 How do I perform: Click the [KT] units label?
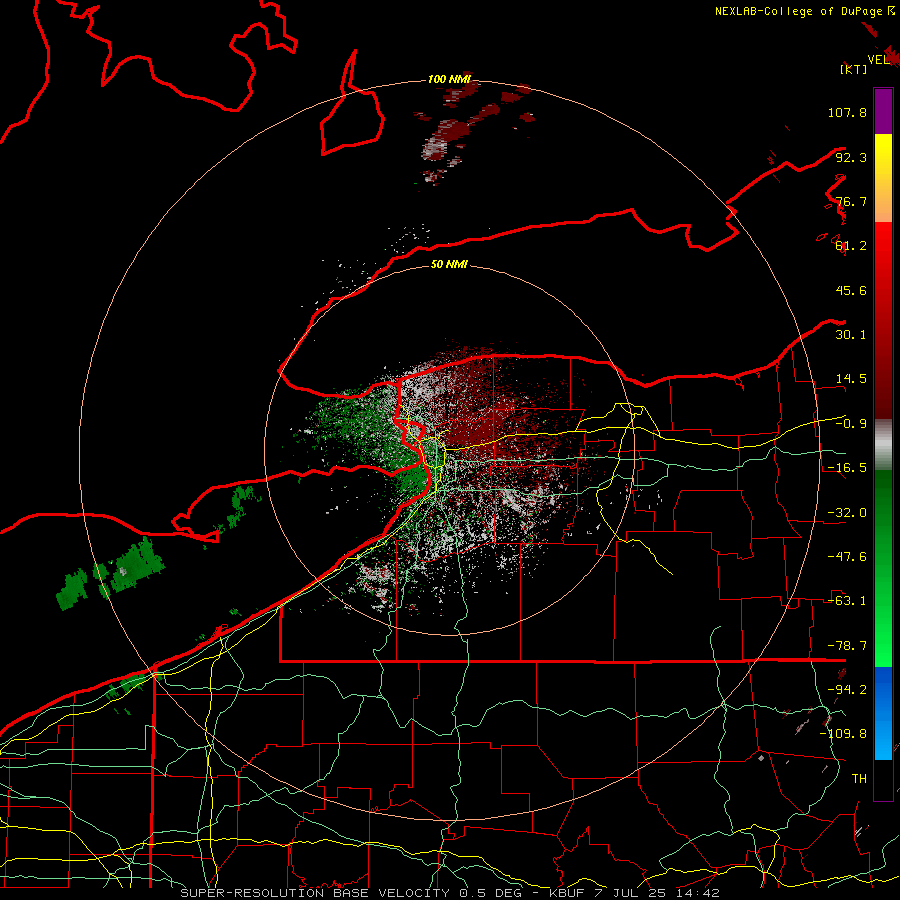click(x=853, y=69)
